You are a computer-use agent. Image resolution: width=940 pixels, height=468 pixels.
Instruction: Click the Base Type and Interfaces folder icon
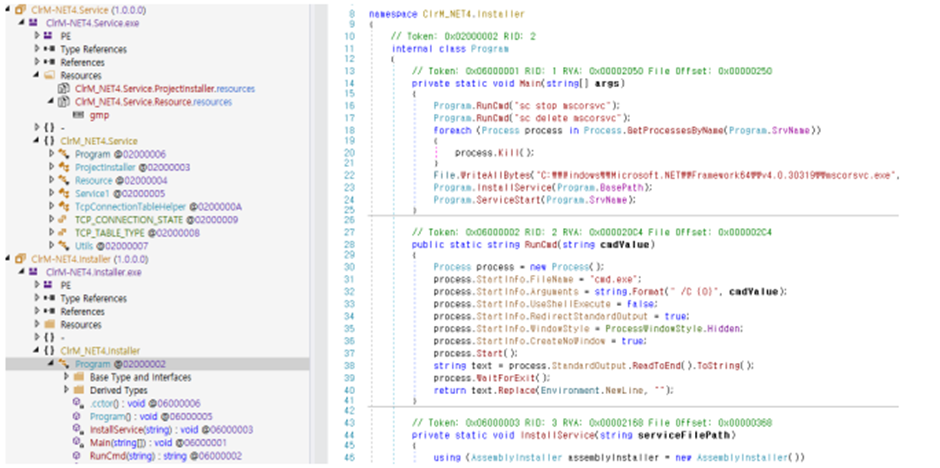click(x=78, y=376)
